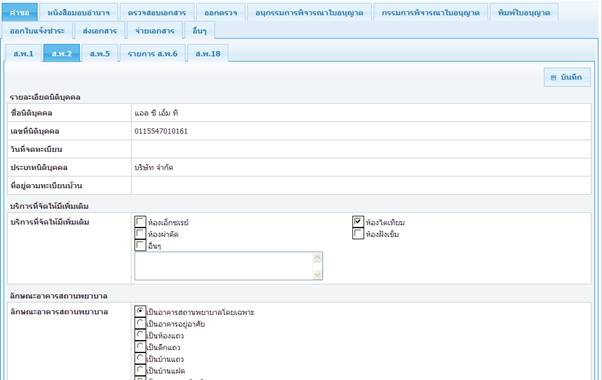Image resolution: width=602 pixels, height=380 pixels.
Task: Open the รายการ ส.พ.6 tab
Action: (x=153, y=53)
